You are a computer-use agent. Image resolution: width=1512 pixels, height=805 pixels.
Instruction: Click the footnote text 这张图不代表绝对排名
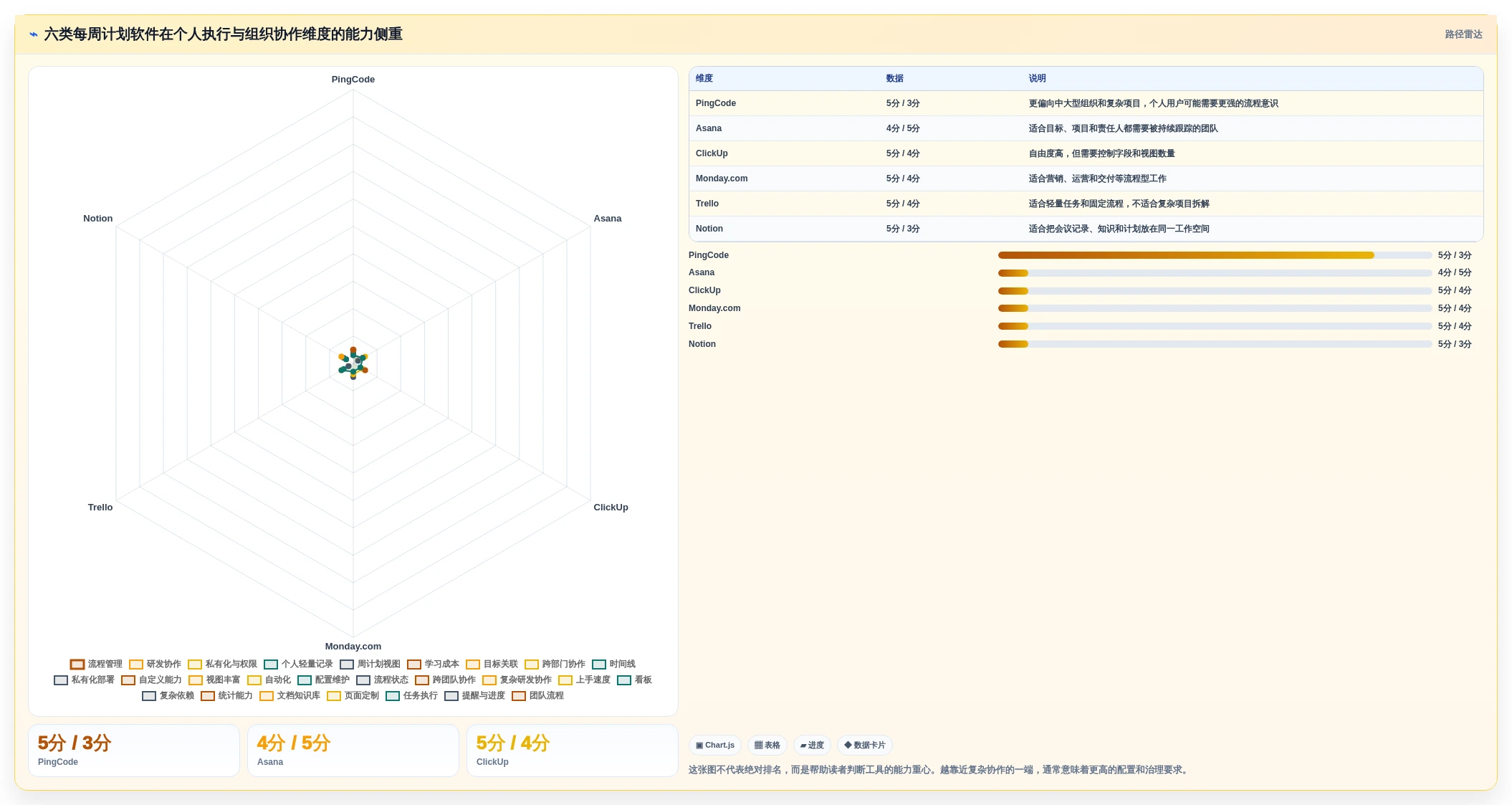[x=939, y=770]
